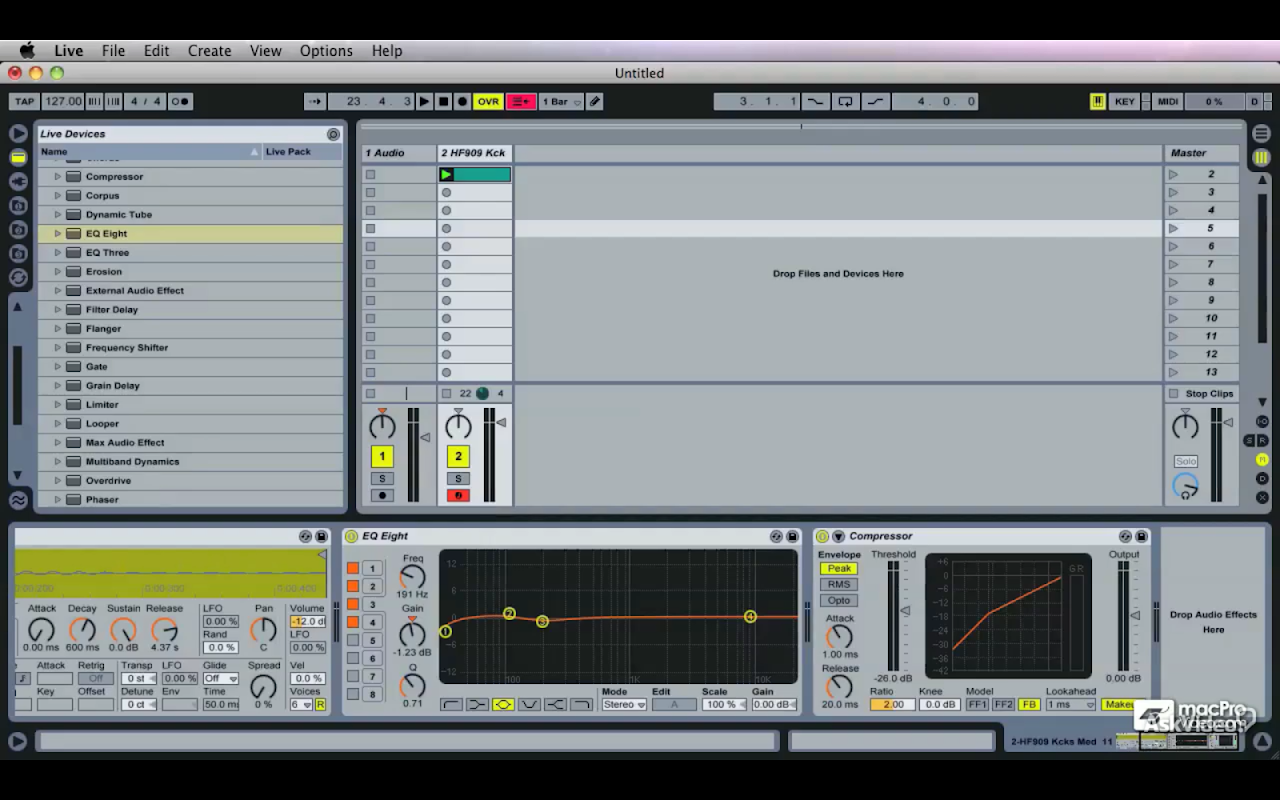This screenshot has height=800, width=1280.
Task: Click the global Record button
Action: tap(462, 101)
